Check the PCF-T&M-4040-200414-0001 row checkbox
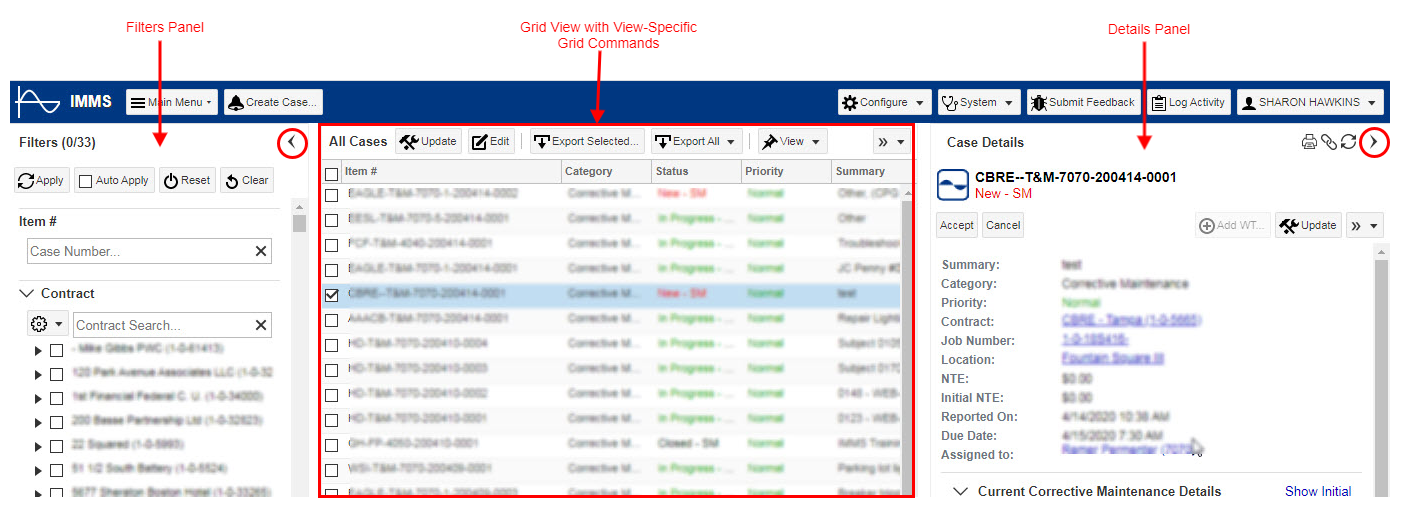1410x517 pixels. coord(332,244)
